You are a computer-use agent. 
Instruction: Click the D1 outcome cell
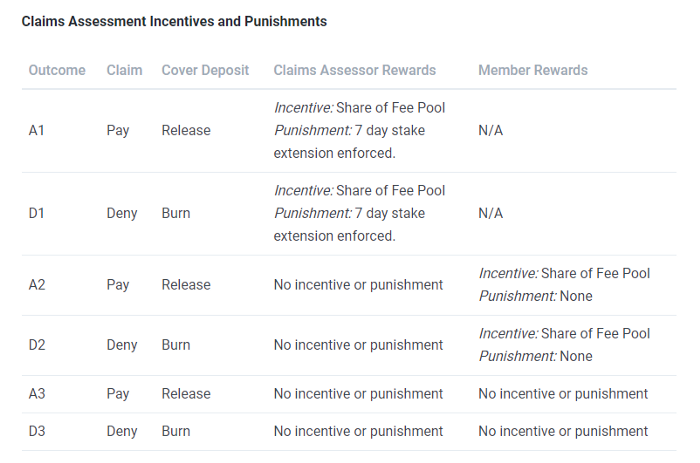coord(37,213)
